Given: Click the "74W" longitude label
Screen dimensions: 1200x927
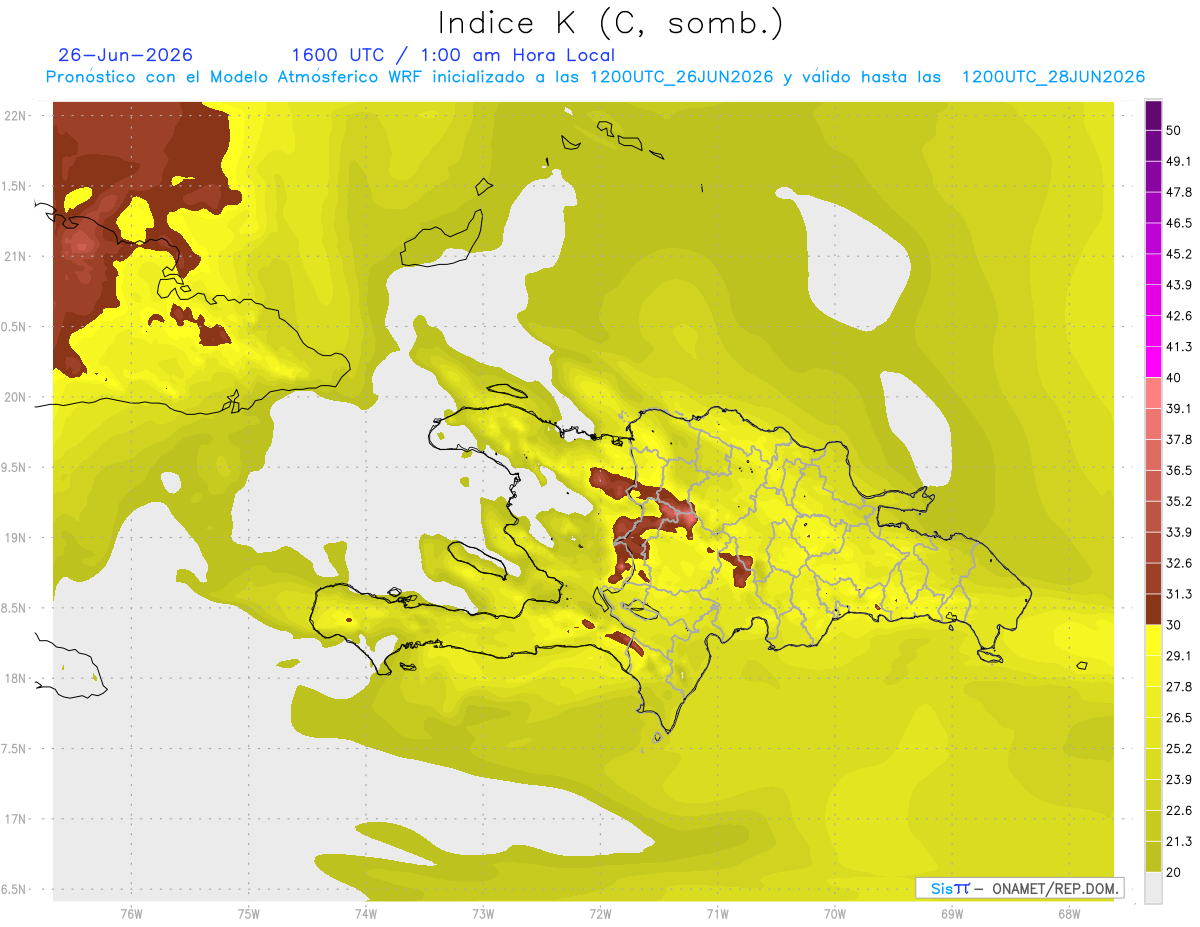Looking at the screenshot, I should [x=365, y=914].
